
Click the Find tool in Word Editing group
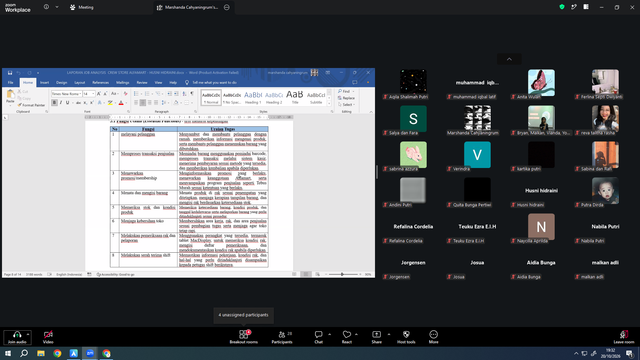(344, 91)
